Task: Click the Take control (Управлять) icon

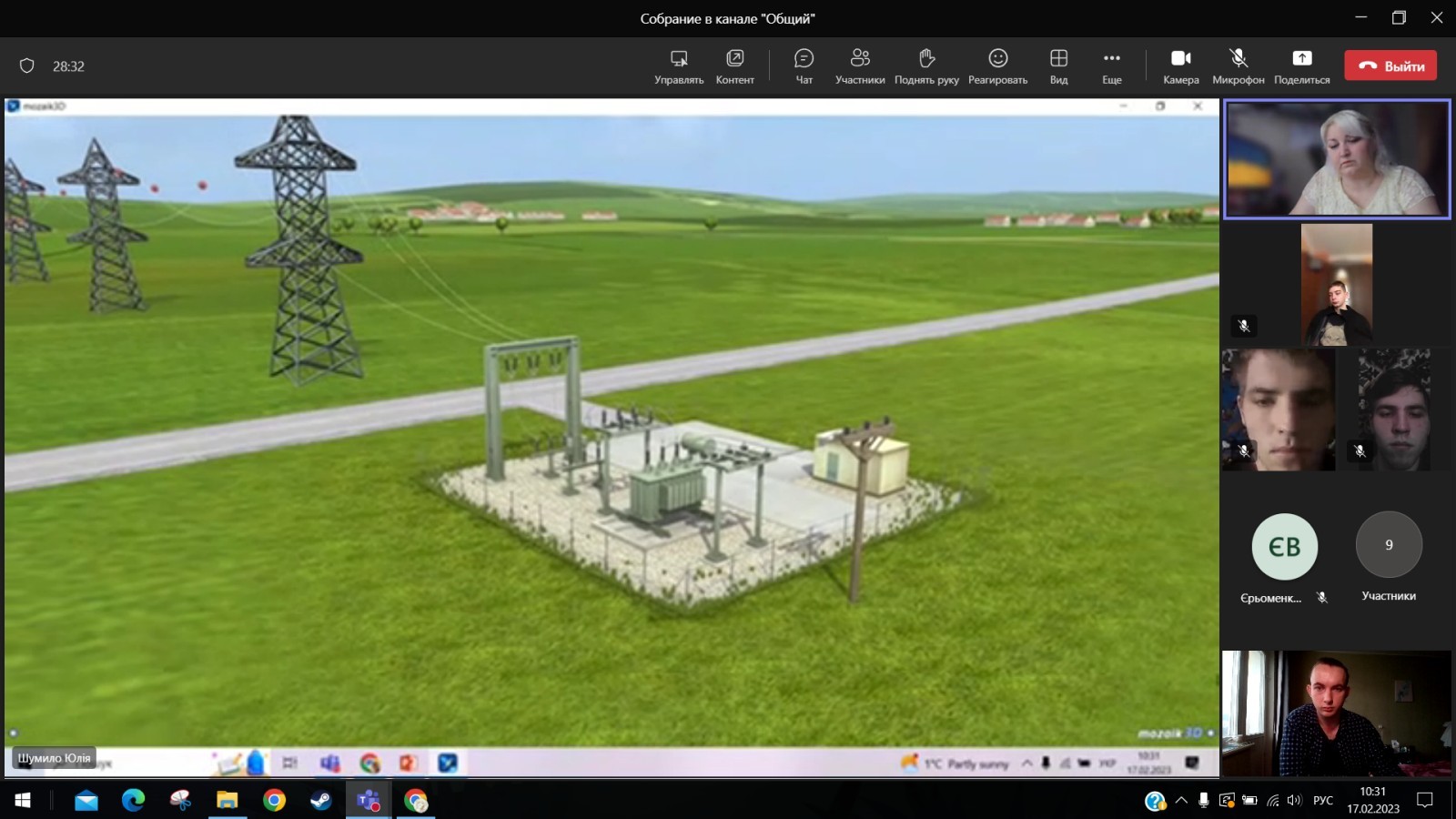Action: (x=679, y=66)
